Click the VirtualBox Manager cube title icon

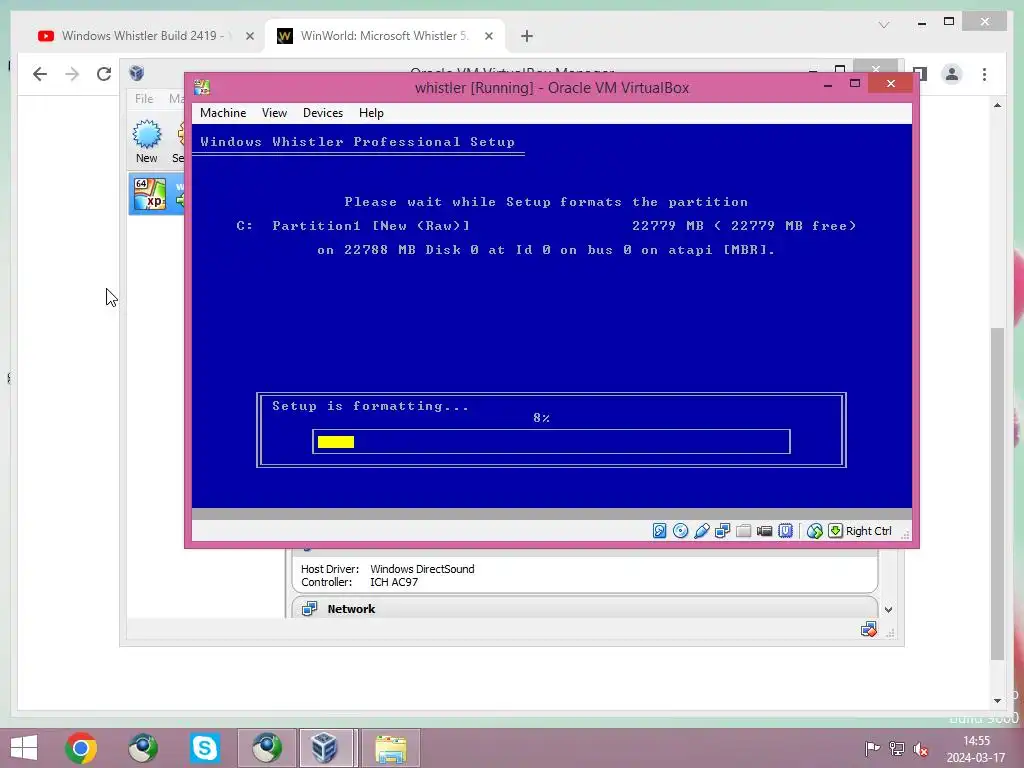(136, 72)
